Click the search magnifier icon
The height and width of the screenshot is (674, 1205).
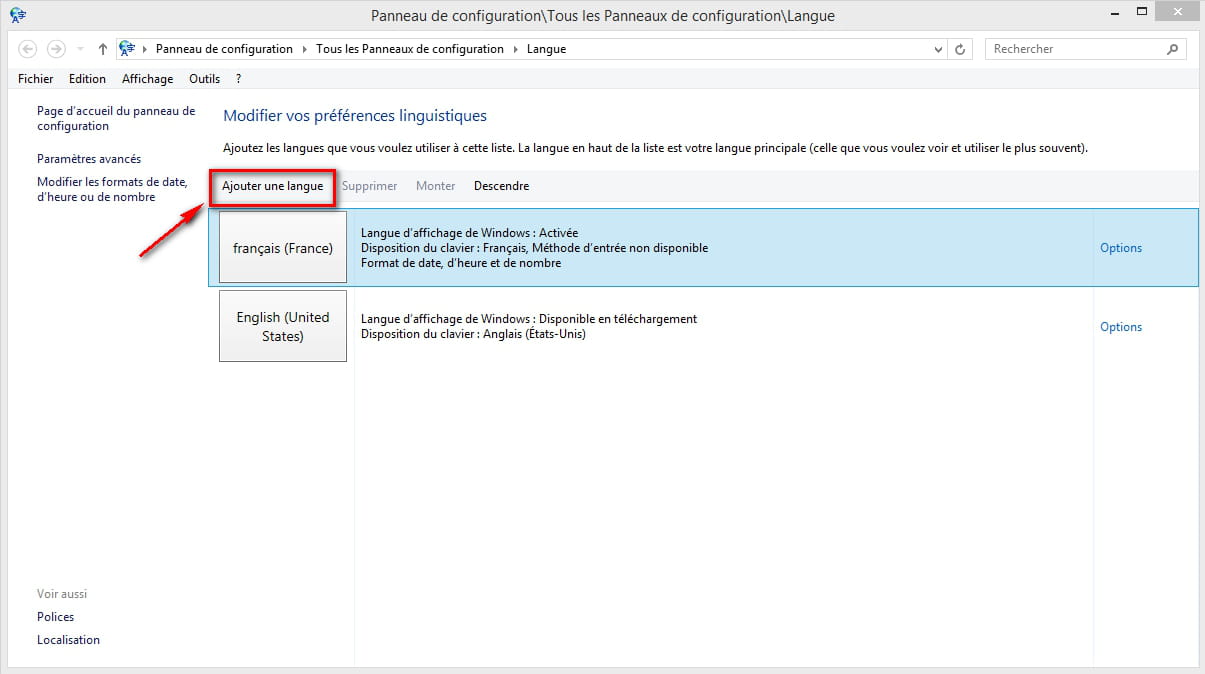[x=1173, y=49]
